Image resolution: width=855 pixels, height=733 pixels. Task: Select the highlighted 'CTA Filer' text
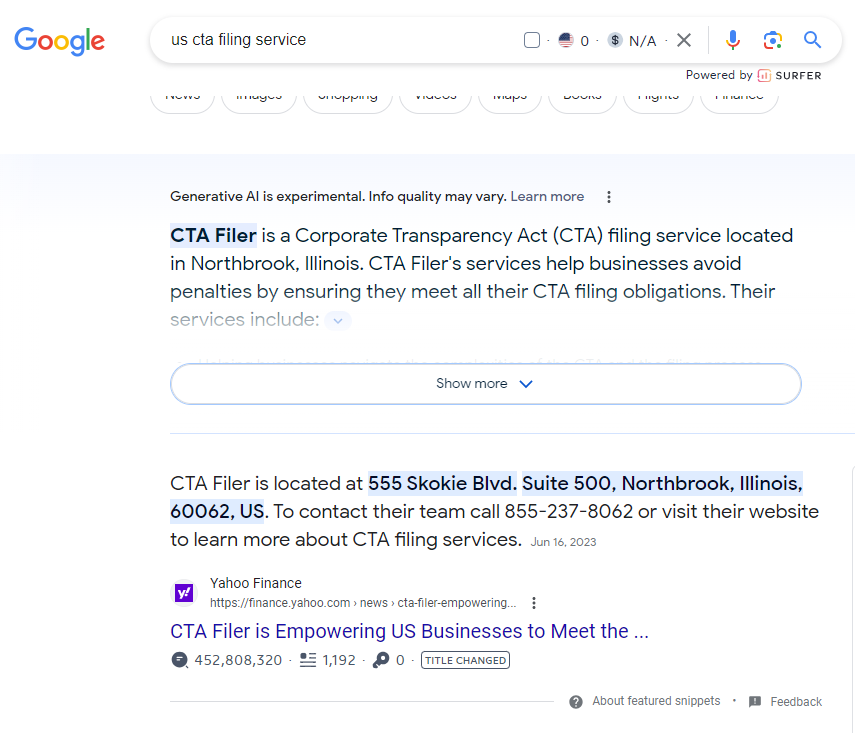click(x=213, y=236)
